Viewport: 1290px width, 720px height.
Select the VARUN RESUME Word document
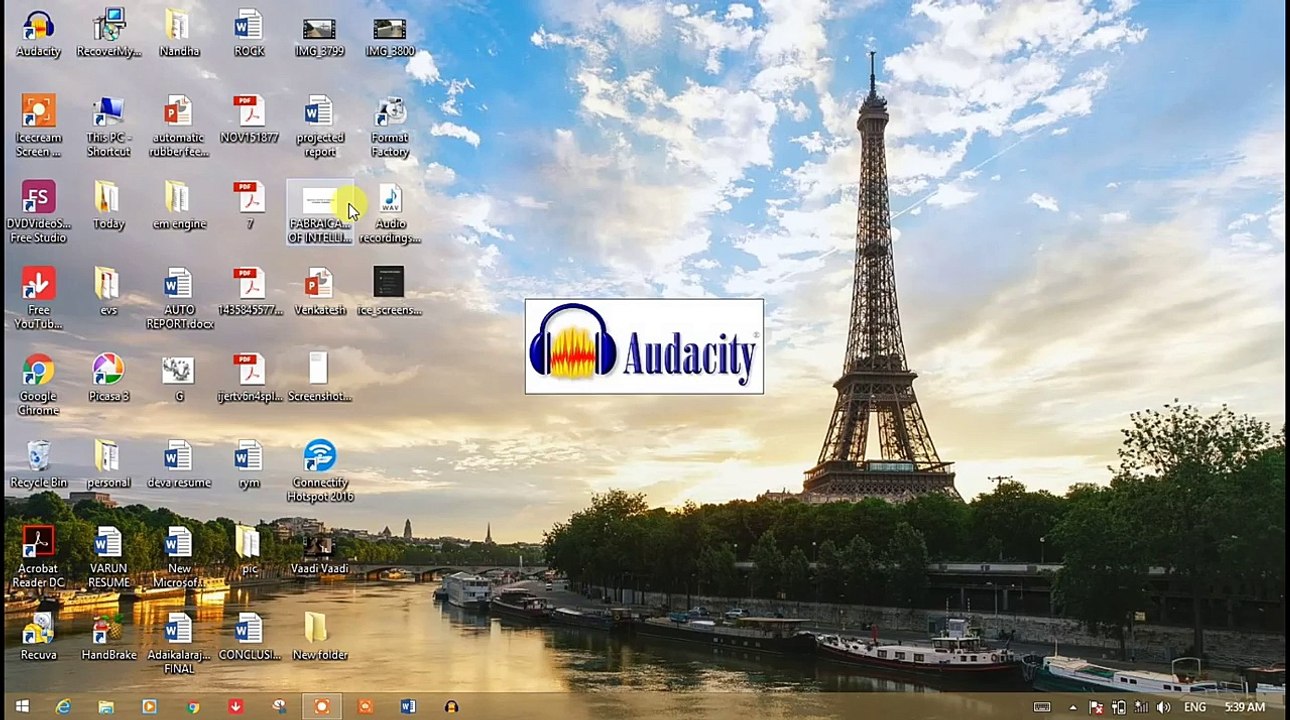108,557
